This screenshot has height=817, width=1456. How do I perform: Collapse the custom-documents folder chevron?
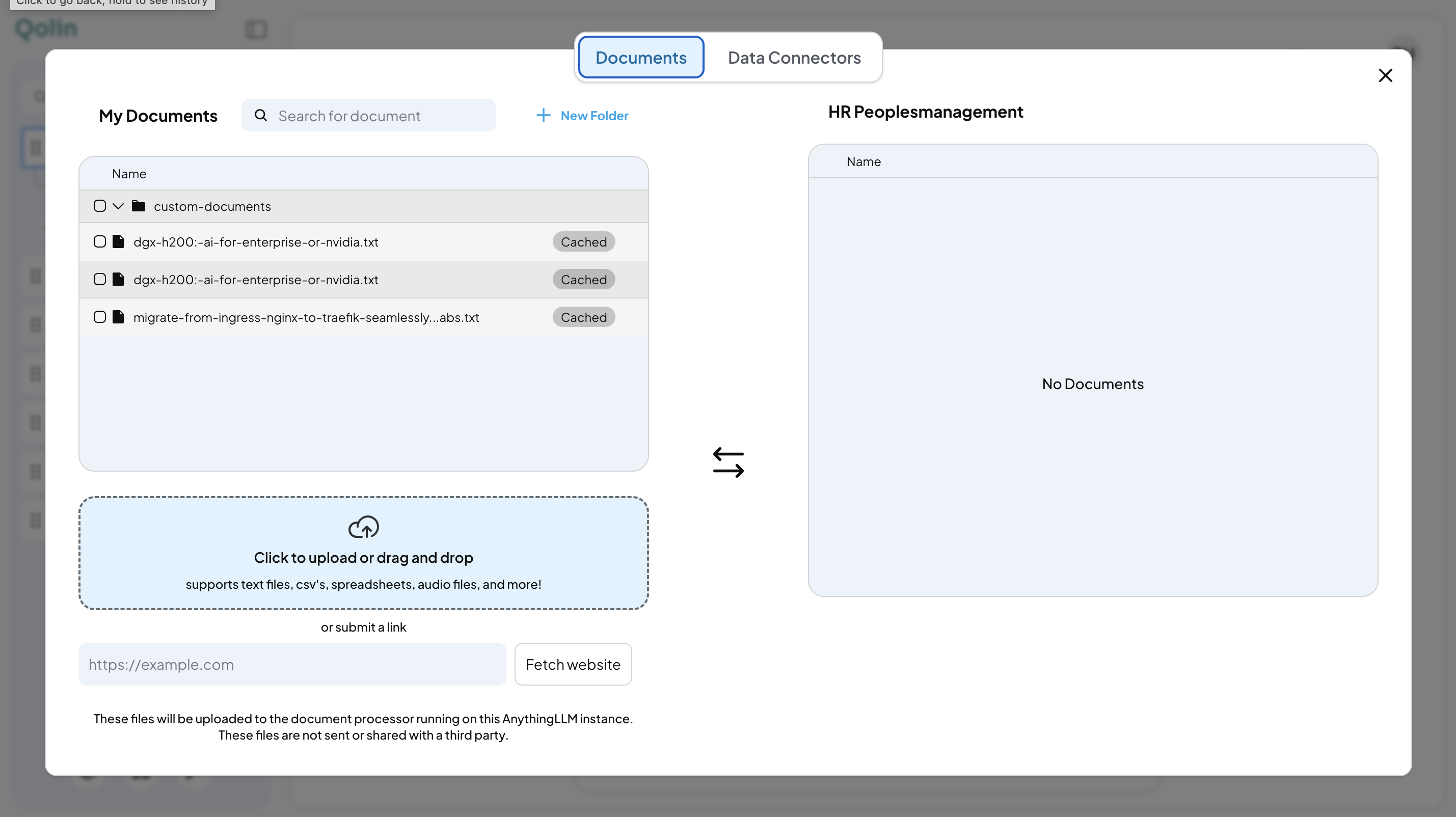point(118,206)
